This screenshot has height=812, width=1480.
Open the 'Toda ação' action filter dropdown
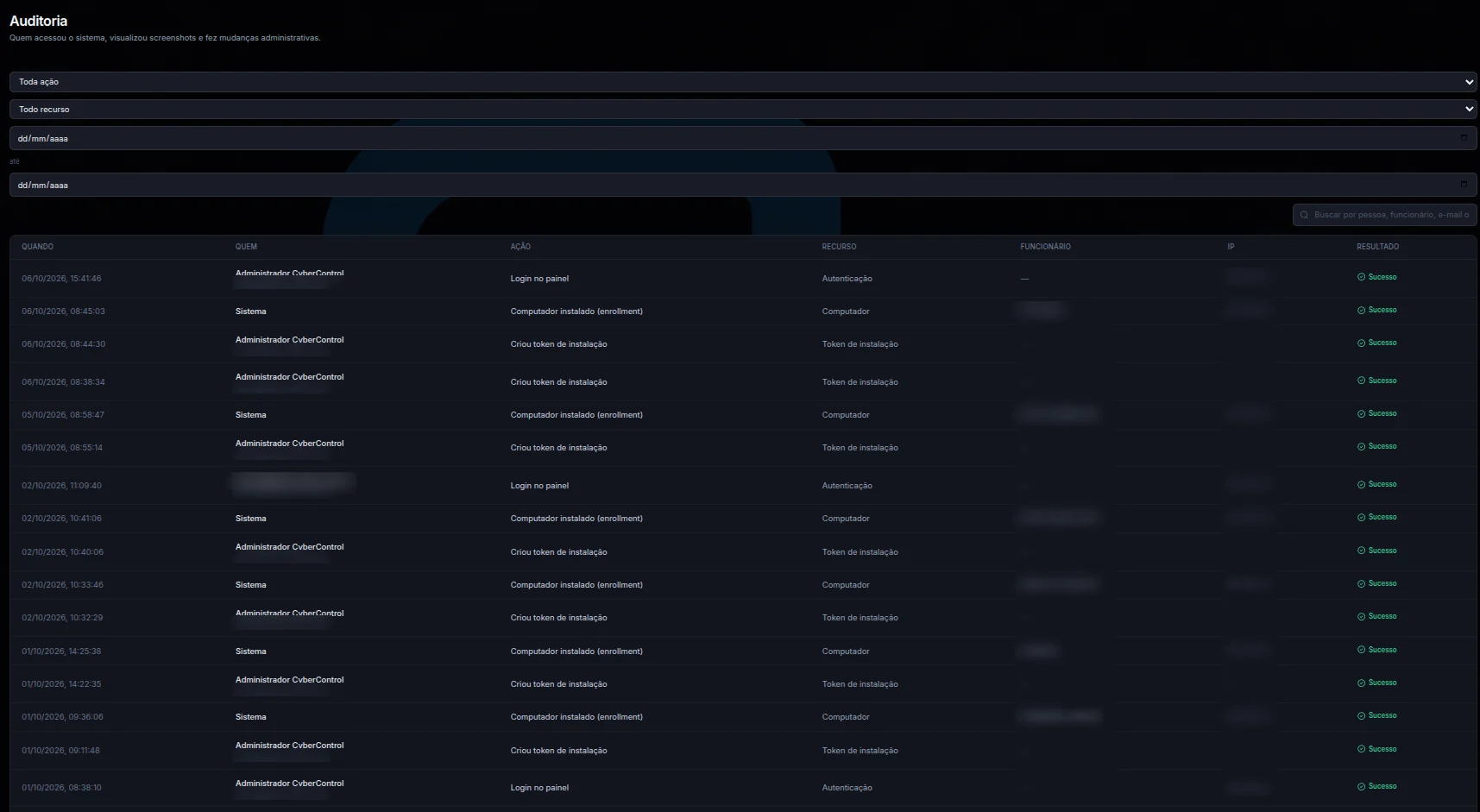pos(743,82)
